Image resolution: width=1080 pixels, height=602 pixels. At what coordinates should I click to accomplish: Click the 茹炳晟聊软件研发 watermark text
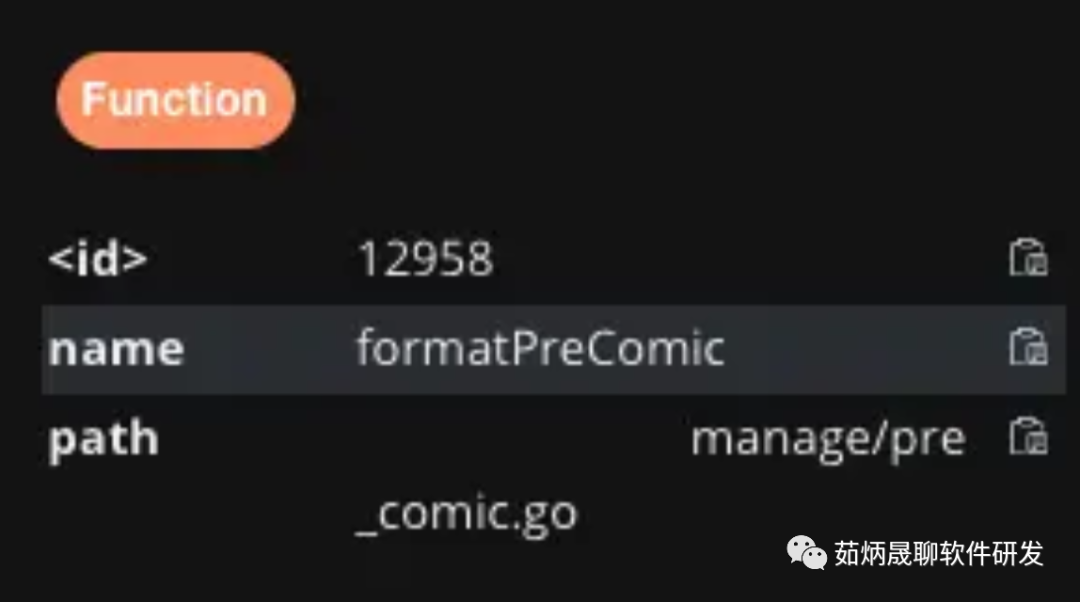(x=939, y=554)
